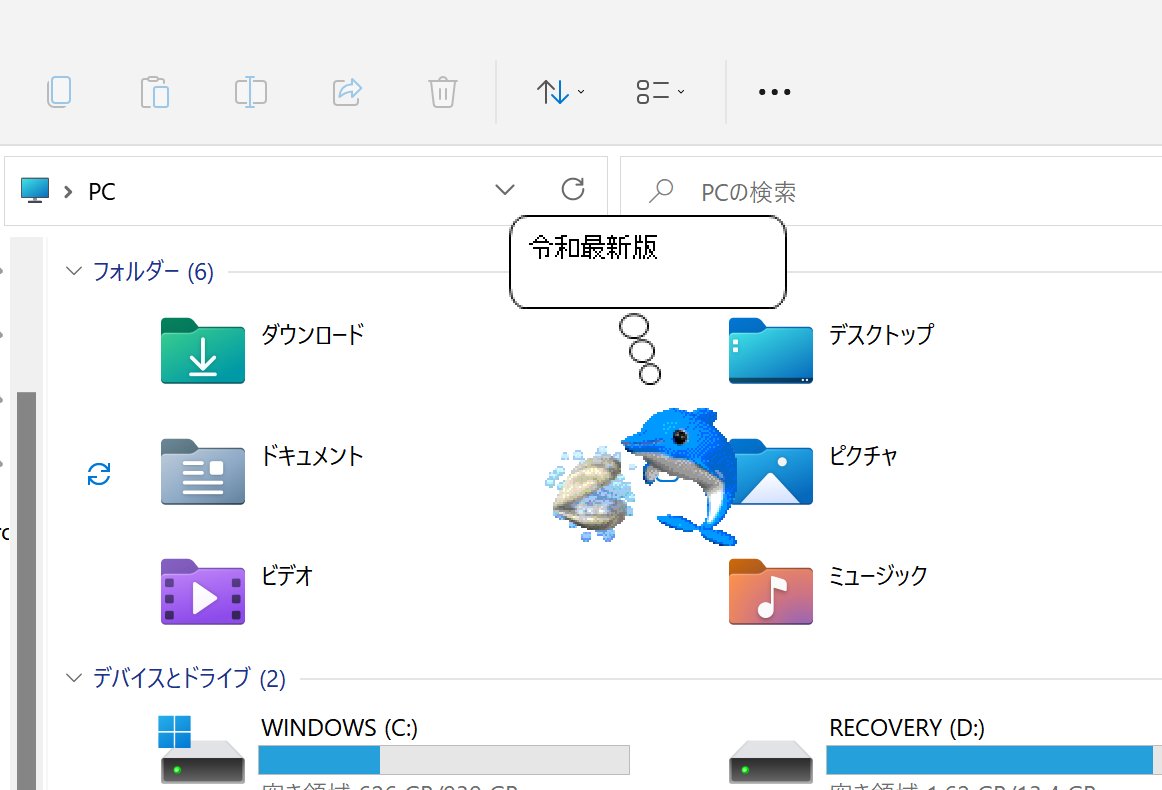This screenshot has height=790, width=1162.
Task: Open the ドキュメント folder icon
Action: (x=202, y=472)
